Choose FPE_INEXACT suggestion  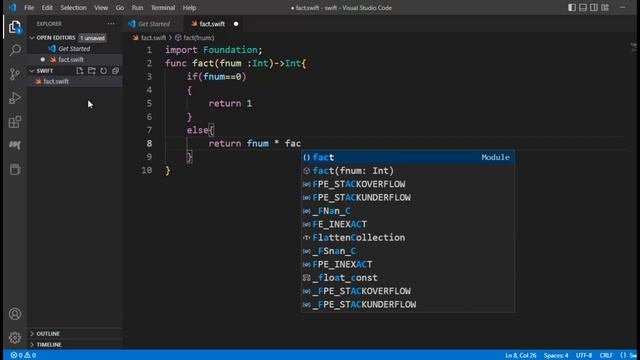coord(408,264)
